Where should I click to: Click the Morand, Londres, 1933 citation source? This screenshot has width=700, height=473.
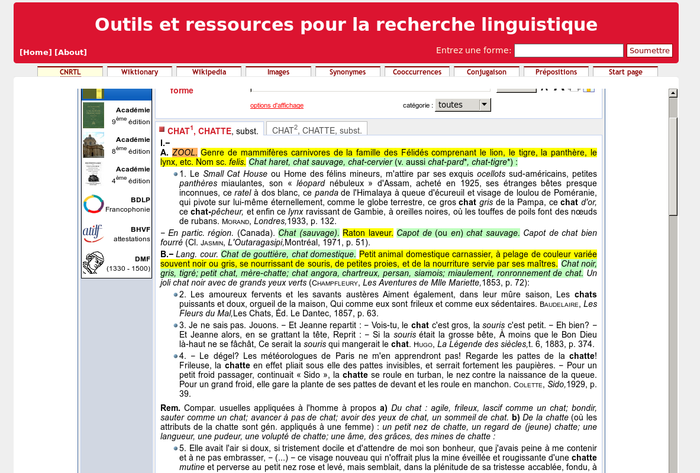[279, 221]
